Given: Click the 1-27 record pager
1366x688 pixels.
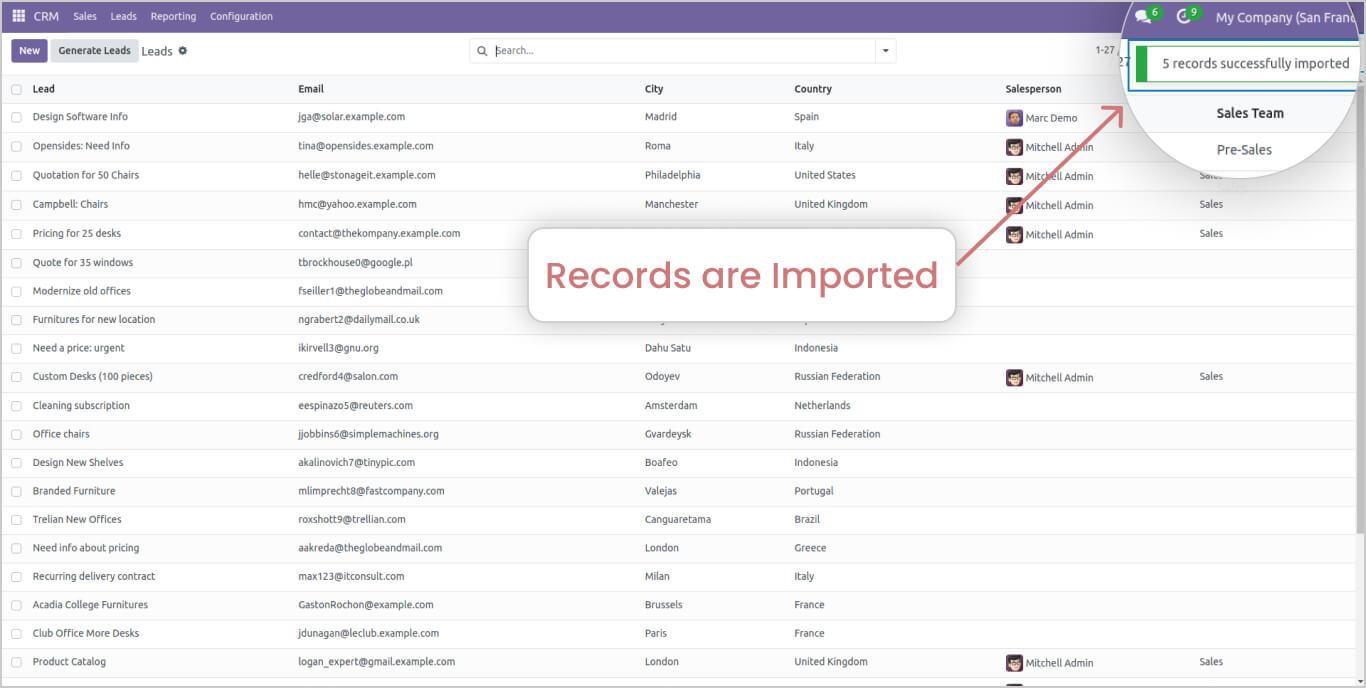Looking at the screenshot, I should pos(1106,51).
